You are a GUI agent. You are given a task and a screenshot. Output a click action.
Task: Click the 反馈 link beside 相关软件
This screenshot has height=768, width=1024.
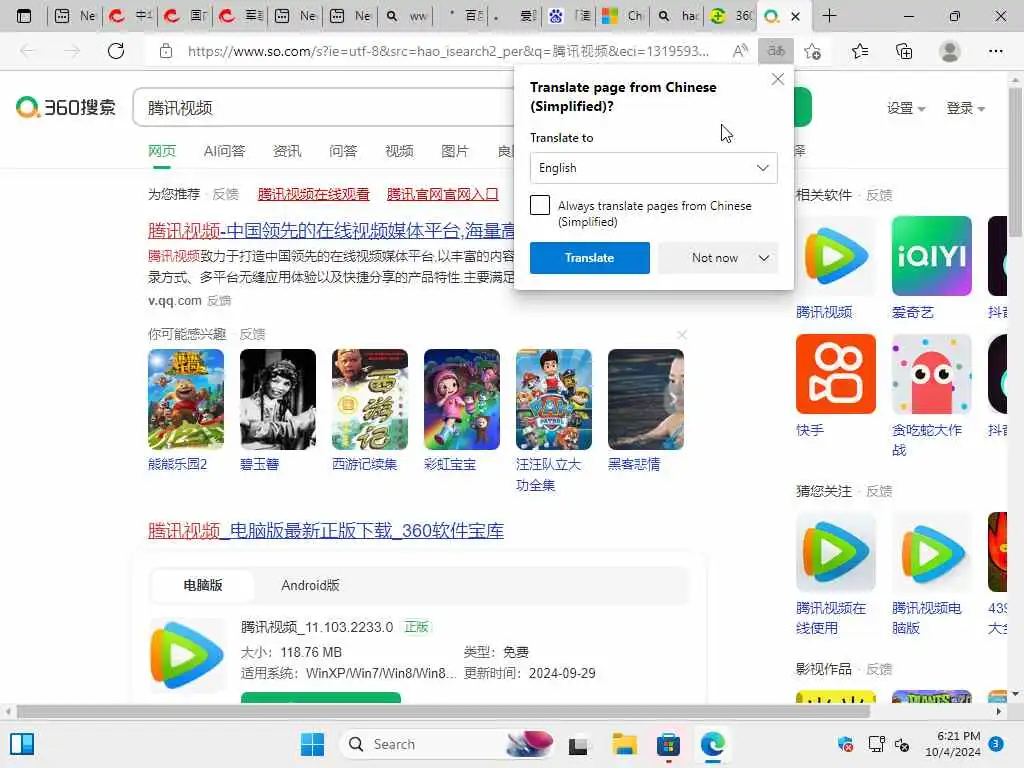click(x=878, y=195)
